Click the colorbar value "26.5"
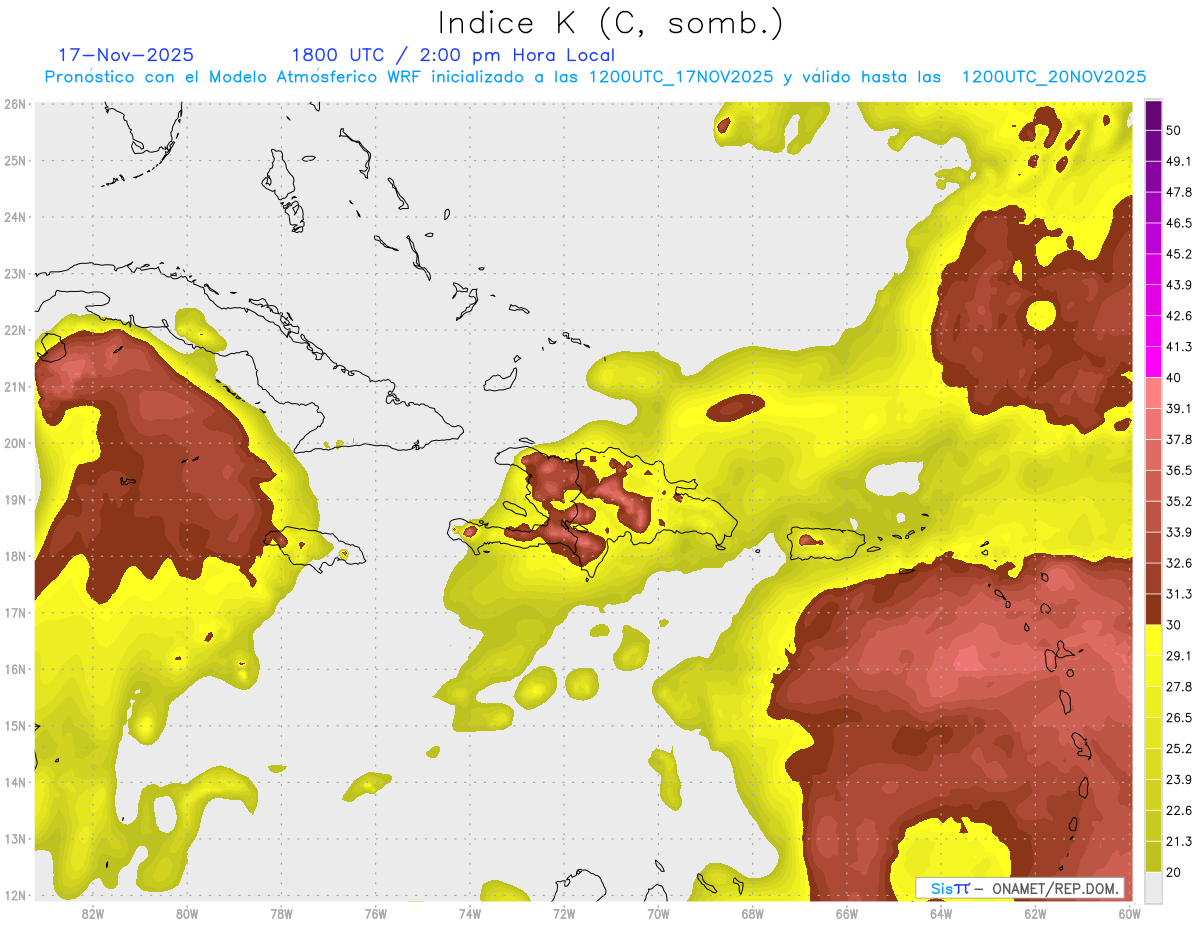1200x927 pixels. pos(1178,718)
